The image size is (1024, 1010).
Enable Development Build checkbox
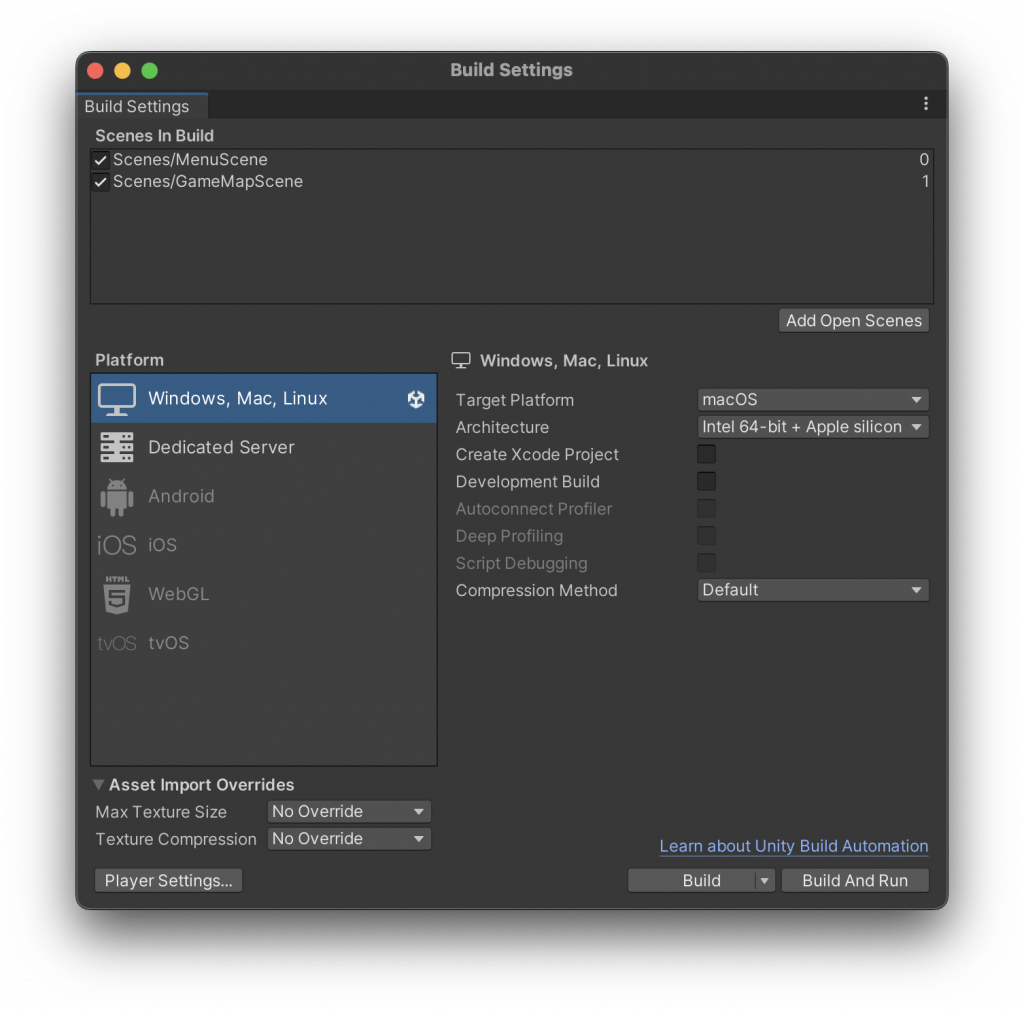707,482
